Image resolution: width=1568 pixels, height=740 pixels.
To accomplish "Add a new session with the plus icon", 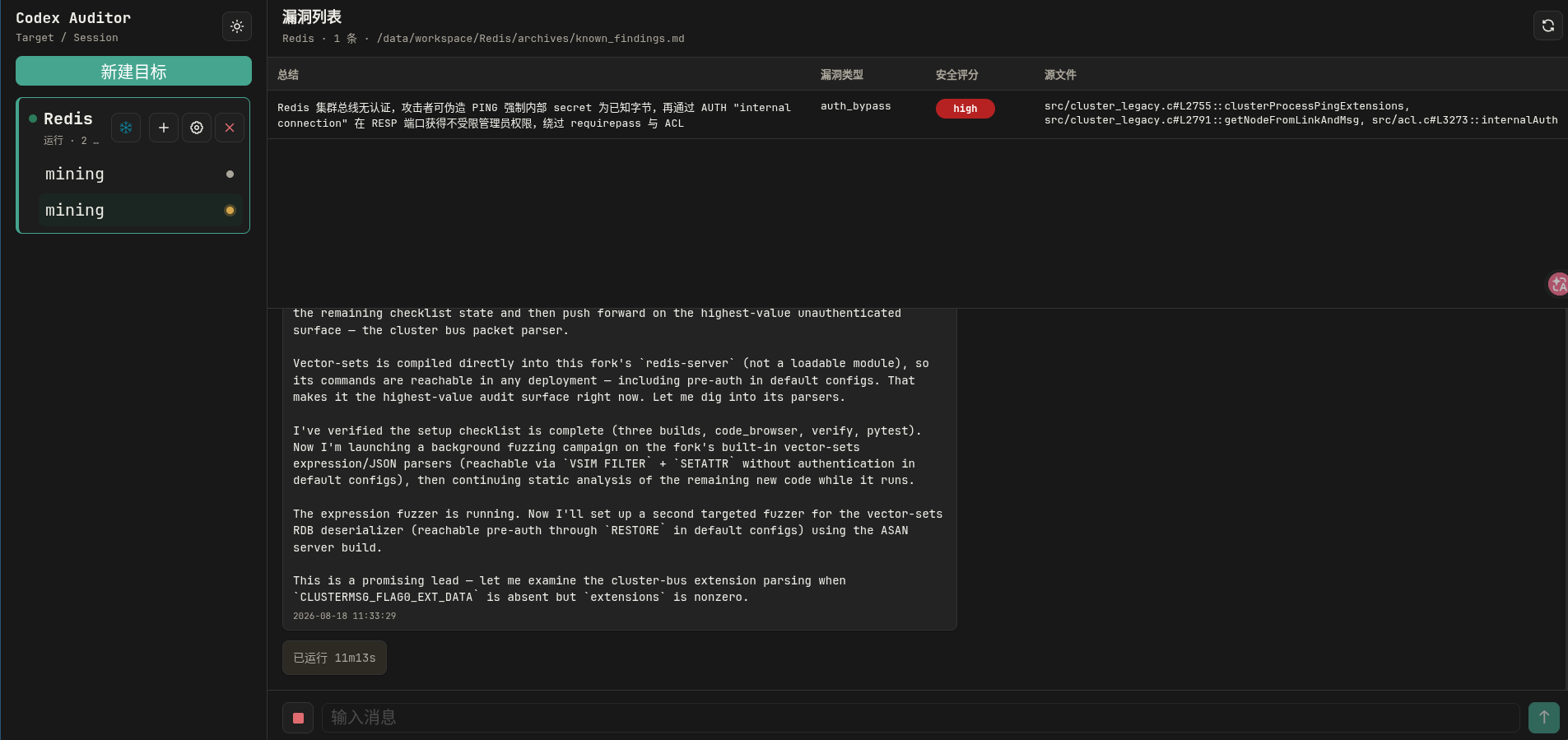I will point(164,128).
